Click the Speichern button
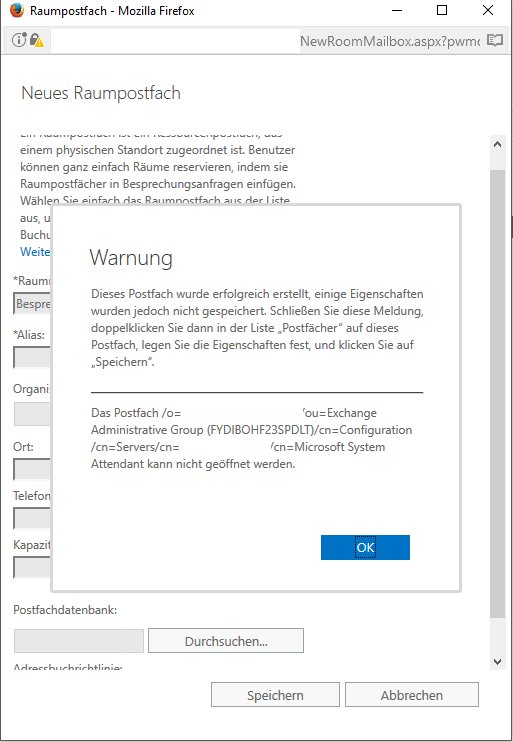 pos(275,695)
